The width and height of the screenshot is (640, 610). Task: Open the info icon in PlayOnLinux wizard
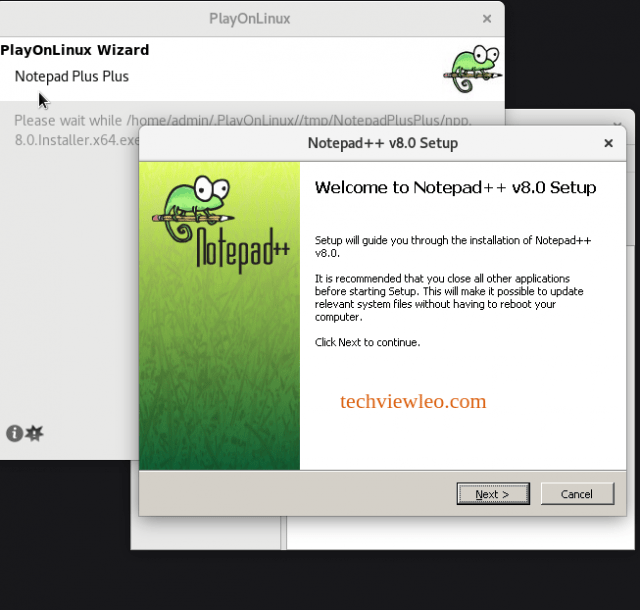click(14, 433)
